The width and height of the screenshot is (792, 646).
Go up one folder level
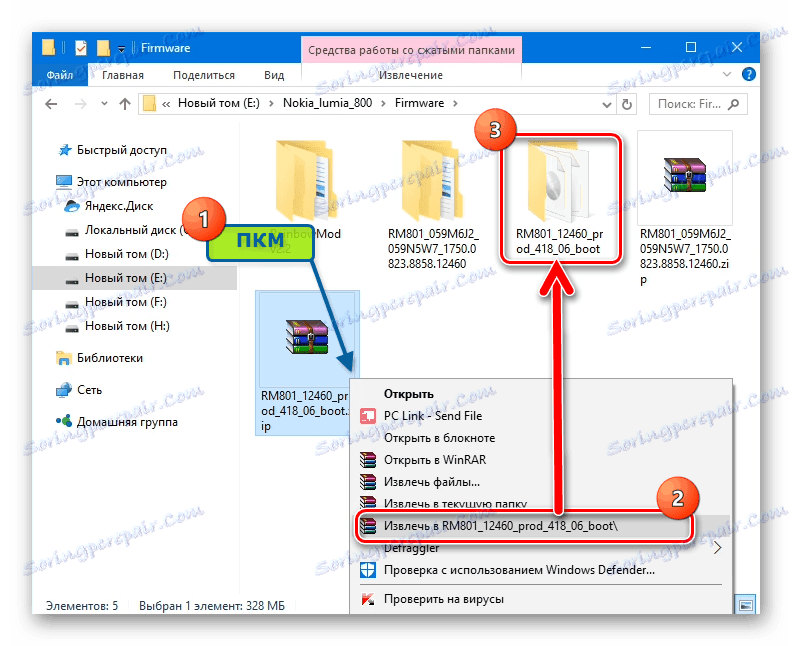(125, 104)
